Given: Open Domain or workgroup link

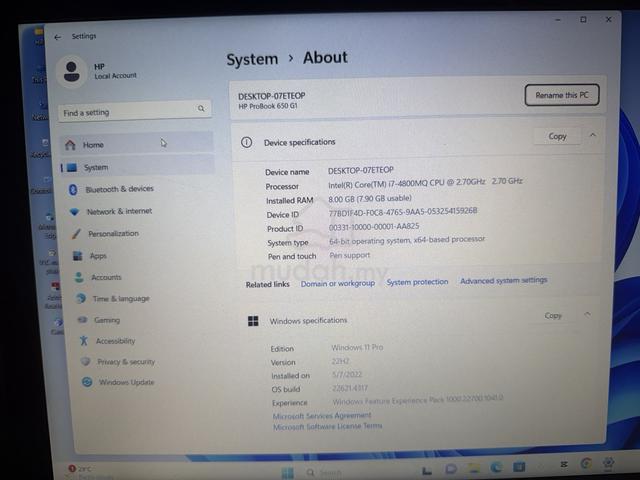Looking at the screenshot, I should 338,283.
